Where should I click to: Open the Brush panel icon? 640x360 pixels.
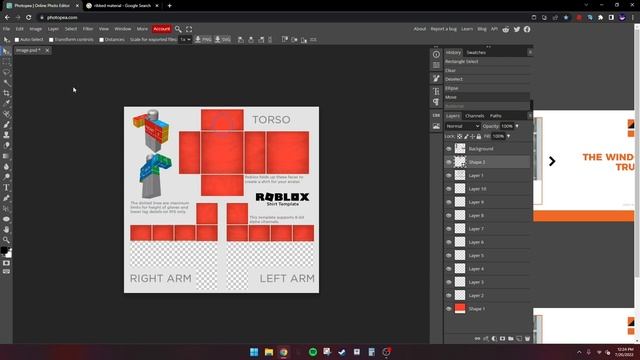pyautogui.click(x=436, y=78)
